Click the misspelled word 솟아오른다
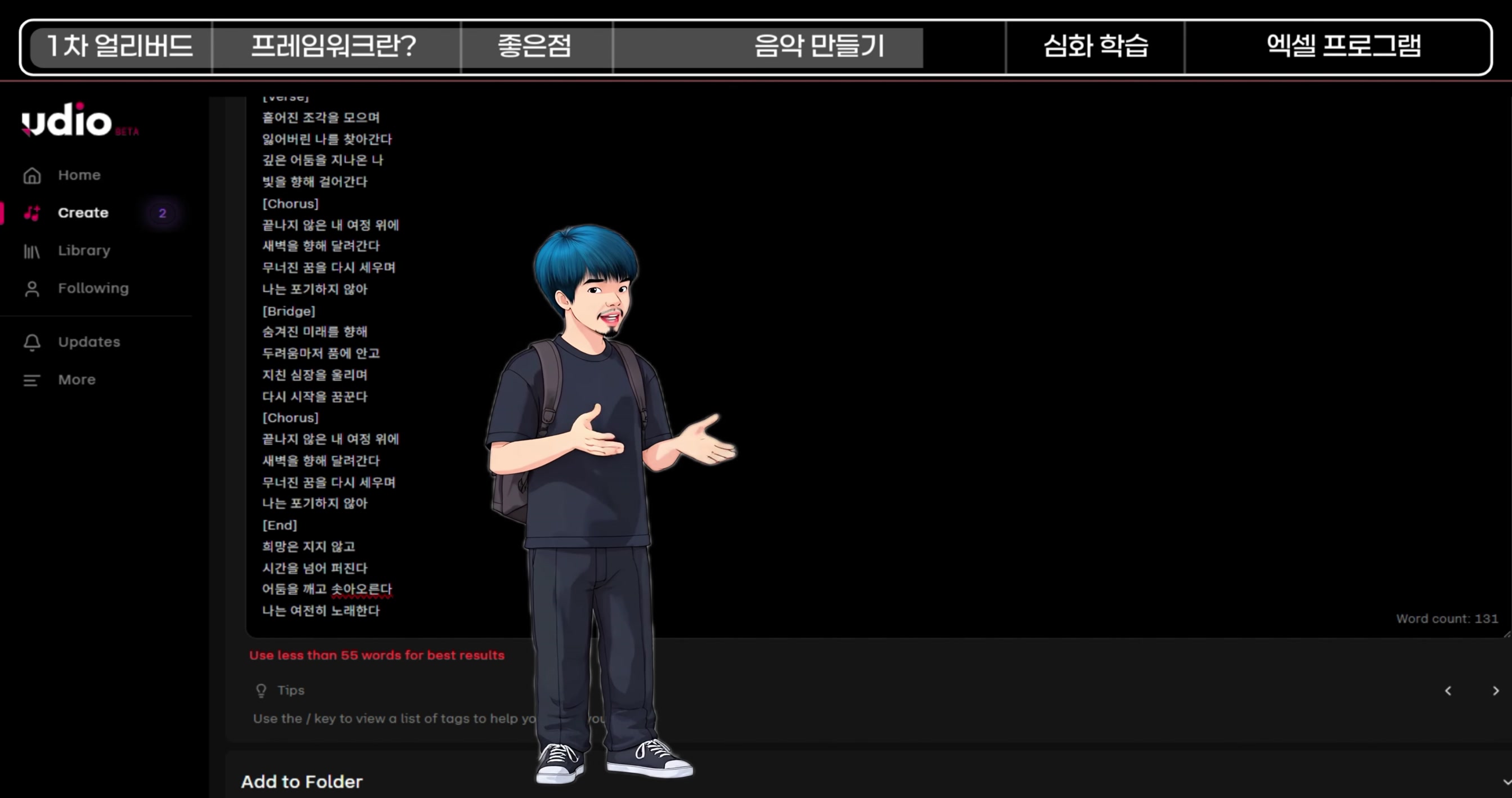The image size is (1512, 798). tap(362, 590)
